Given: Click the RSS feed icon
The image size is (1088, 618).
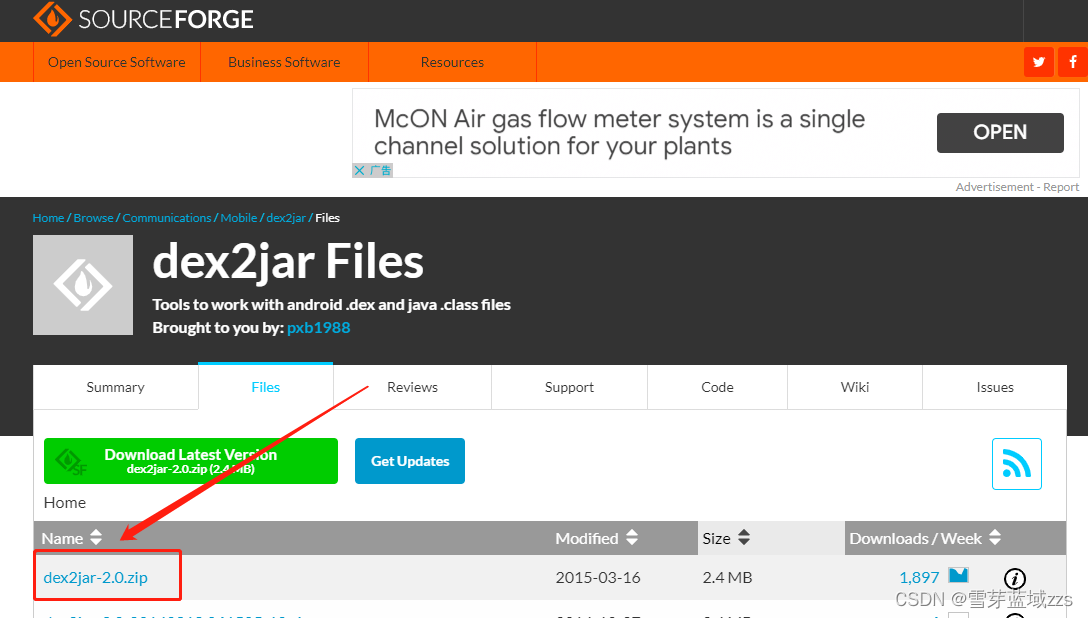Looking at the screenshot, I should click(1017, 464).
